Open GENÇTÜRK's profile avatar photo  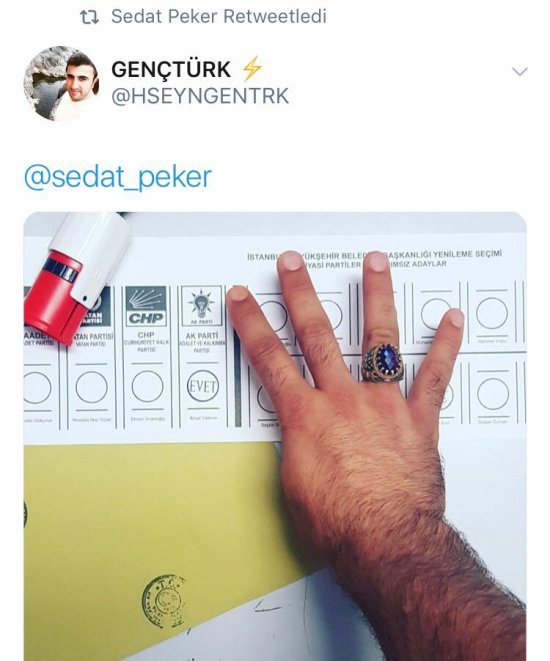pyautogui.click(x=62, y=83)
